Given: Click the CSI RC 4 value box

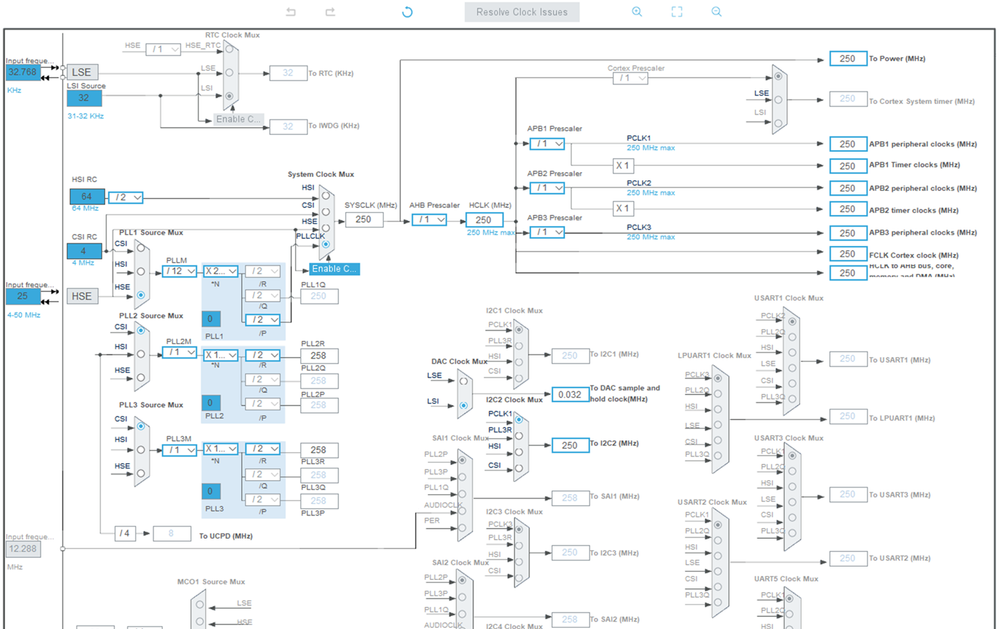Looking at the screenshot, I should 84,251.
